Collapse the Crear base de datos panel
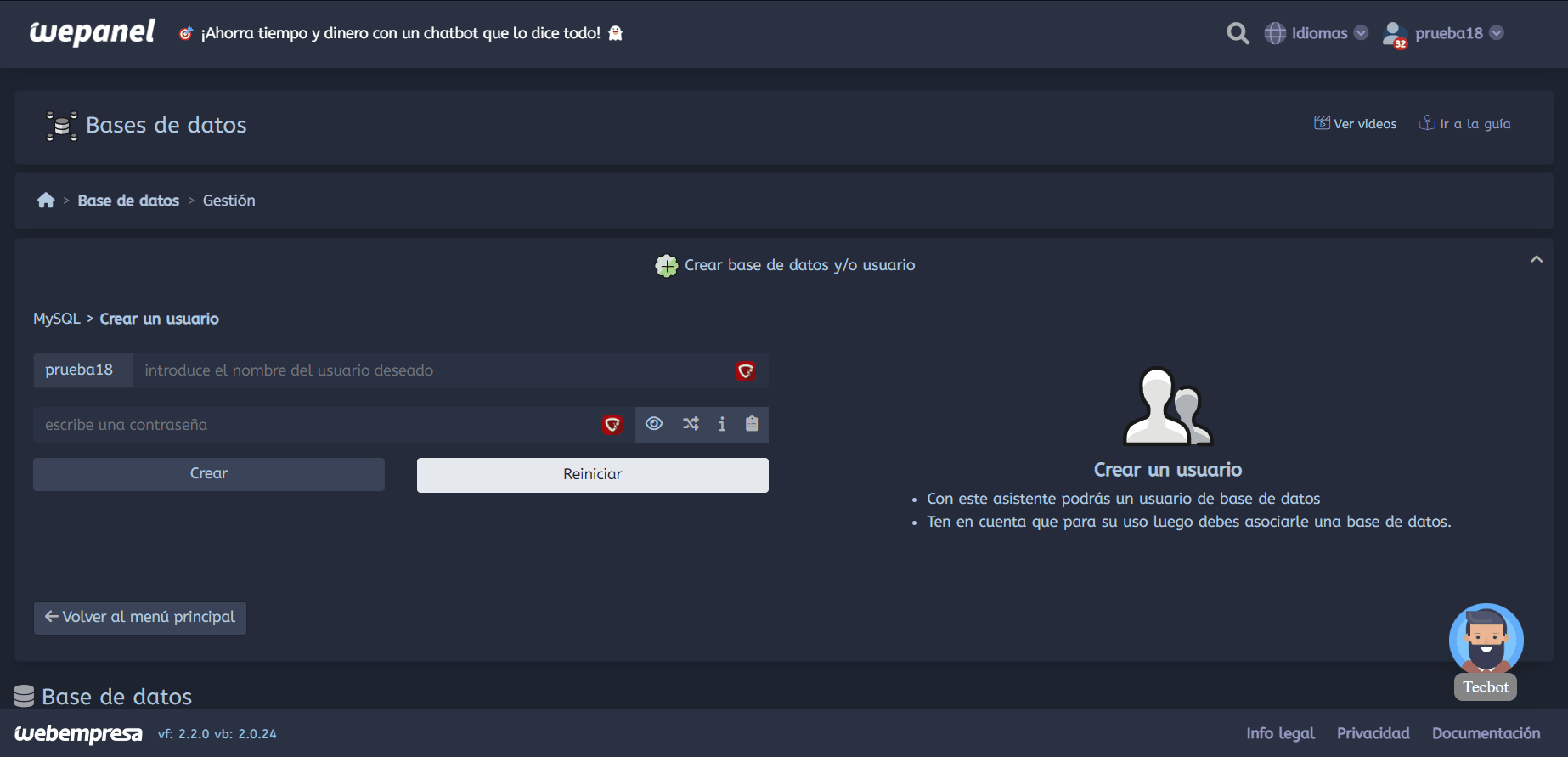 (1536, 260)
